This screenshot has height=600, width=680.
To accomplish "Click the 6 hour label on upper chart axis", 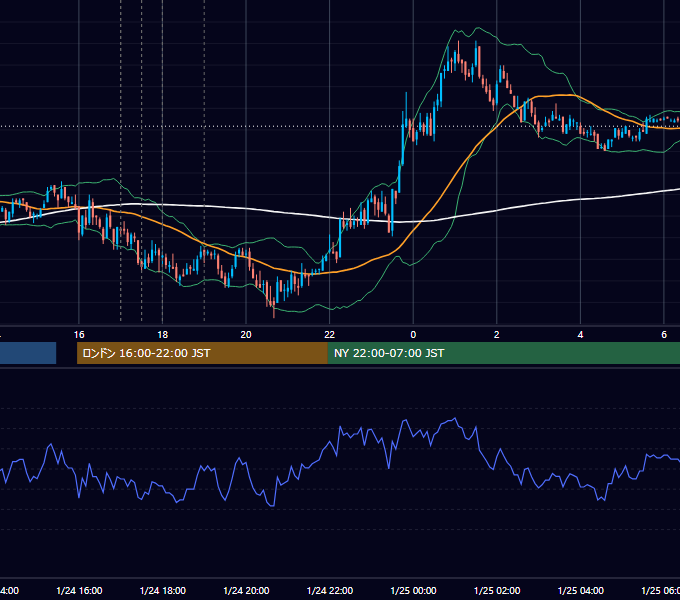I will tap(664, 335).
